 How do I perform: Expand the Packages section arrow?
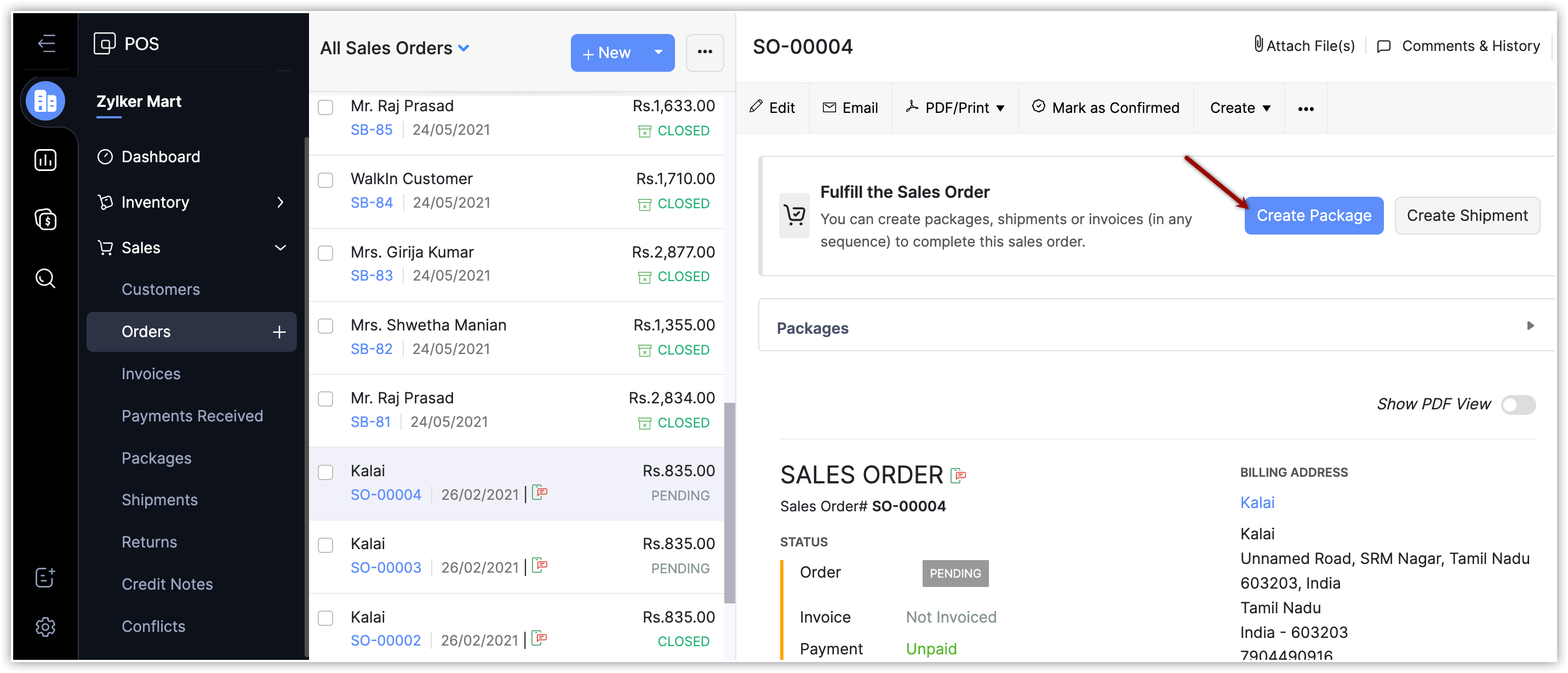pyautogui.click(x=1530, y=326)
